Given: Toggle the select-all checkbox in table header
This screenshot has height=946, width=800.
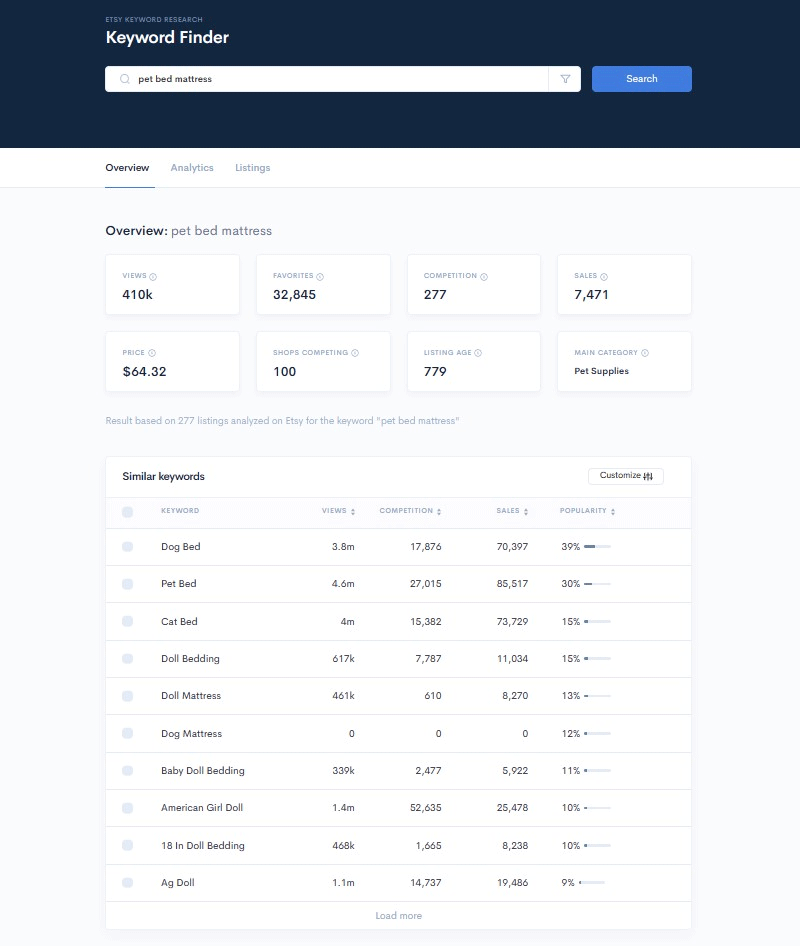Looking at the screenshot, I should pyautogui.click(x=127, y=512).
